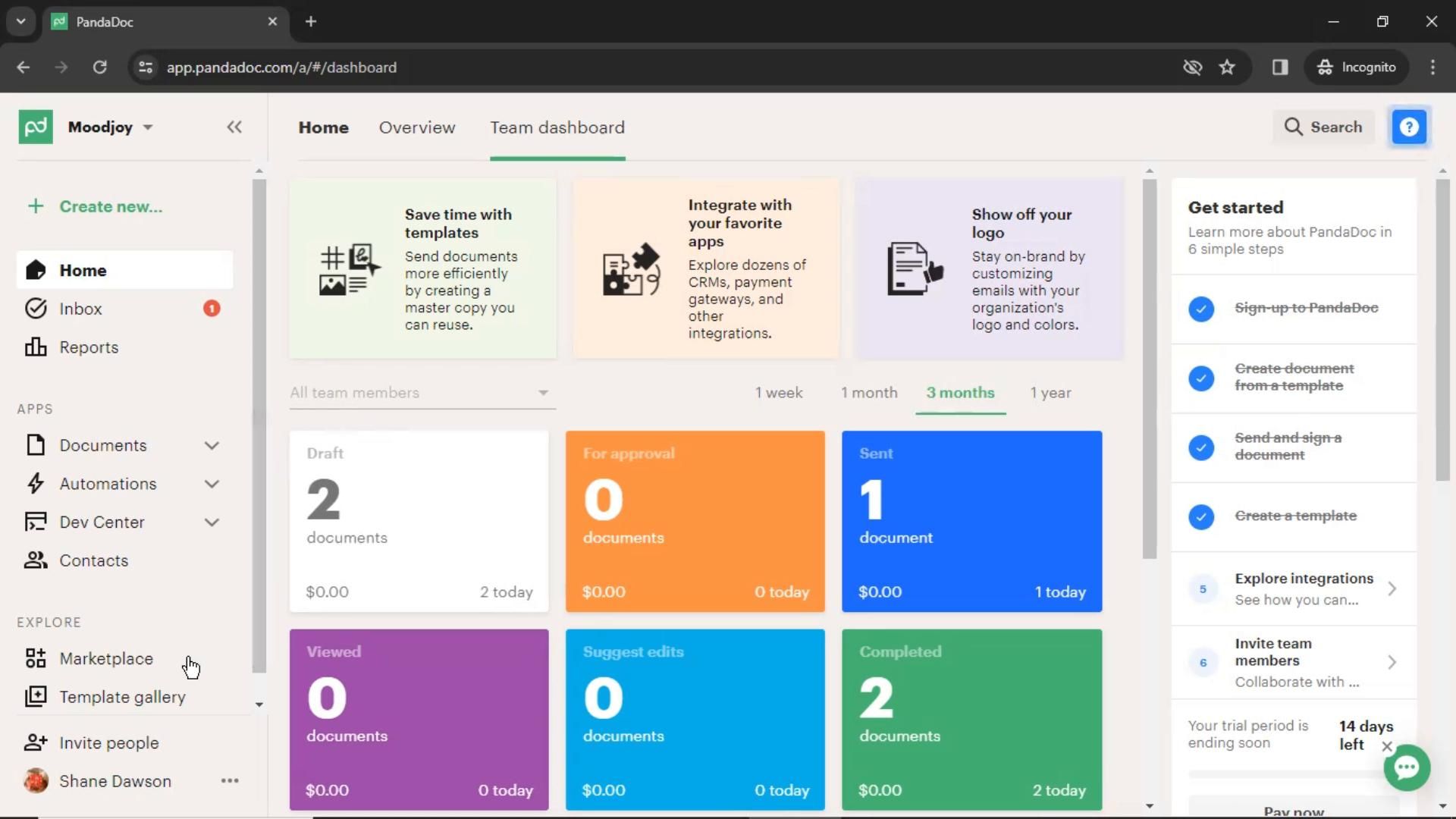Click the Sent documents card showing 1
The image size is (1456, 819).
[x=970, y=520]
